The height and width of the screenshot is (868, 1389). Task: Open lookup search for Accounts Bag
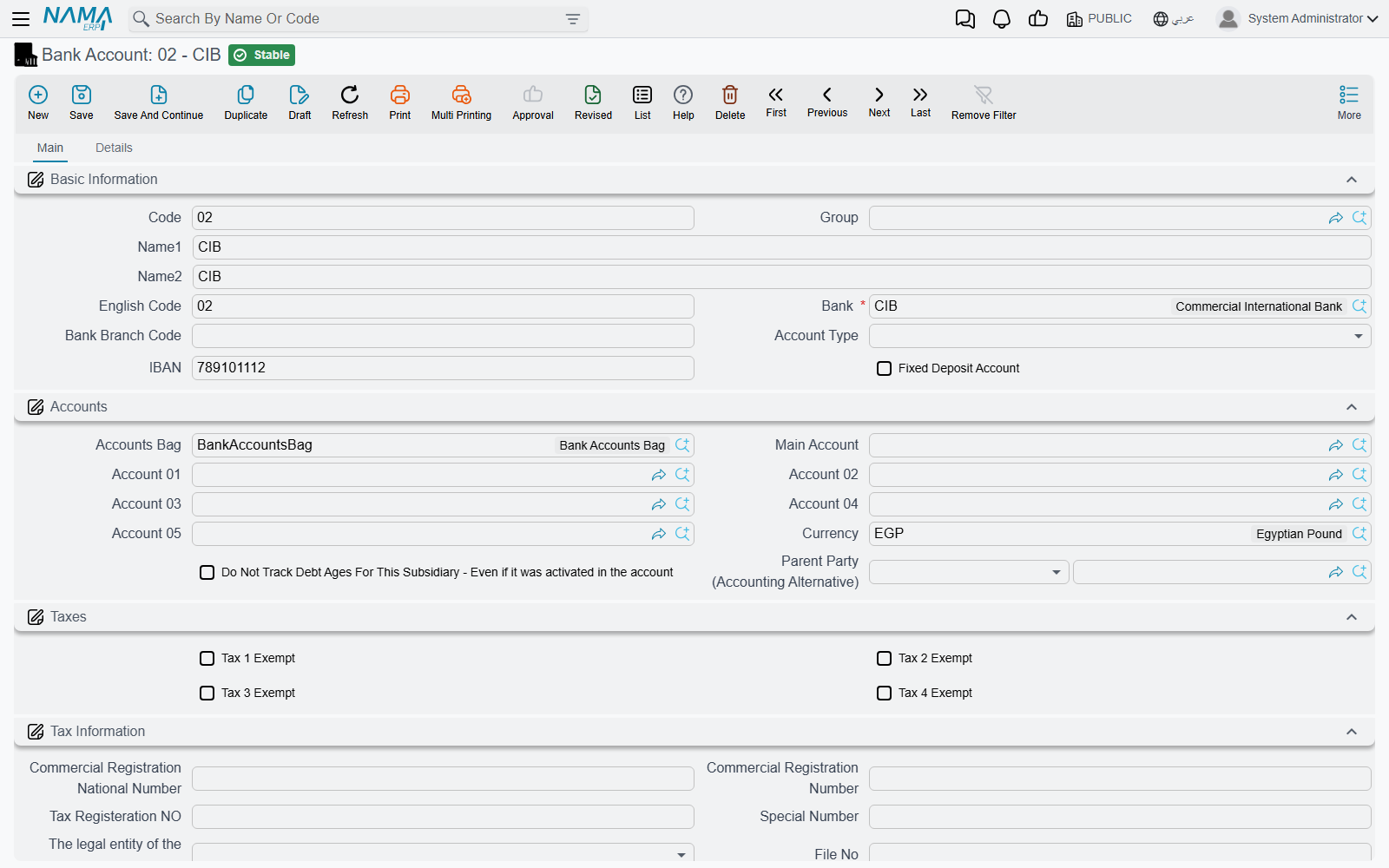pyautogui.click(x=682, y=445)
